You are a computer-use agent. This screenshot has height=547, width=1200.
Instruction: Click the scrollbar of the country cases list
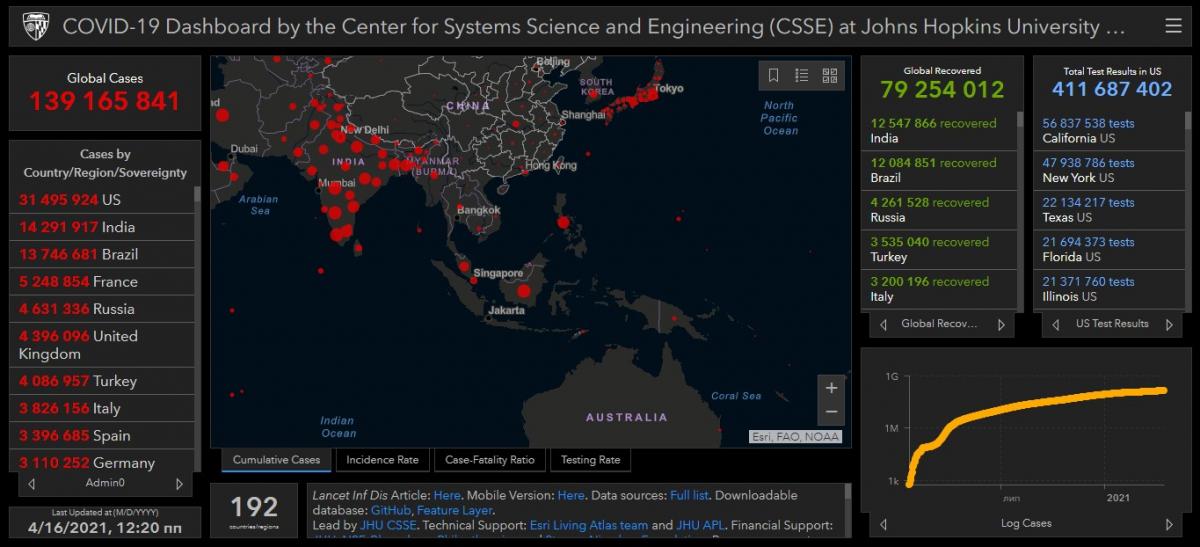pos(197,300)
